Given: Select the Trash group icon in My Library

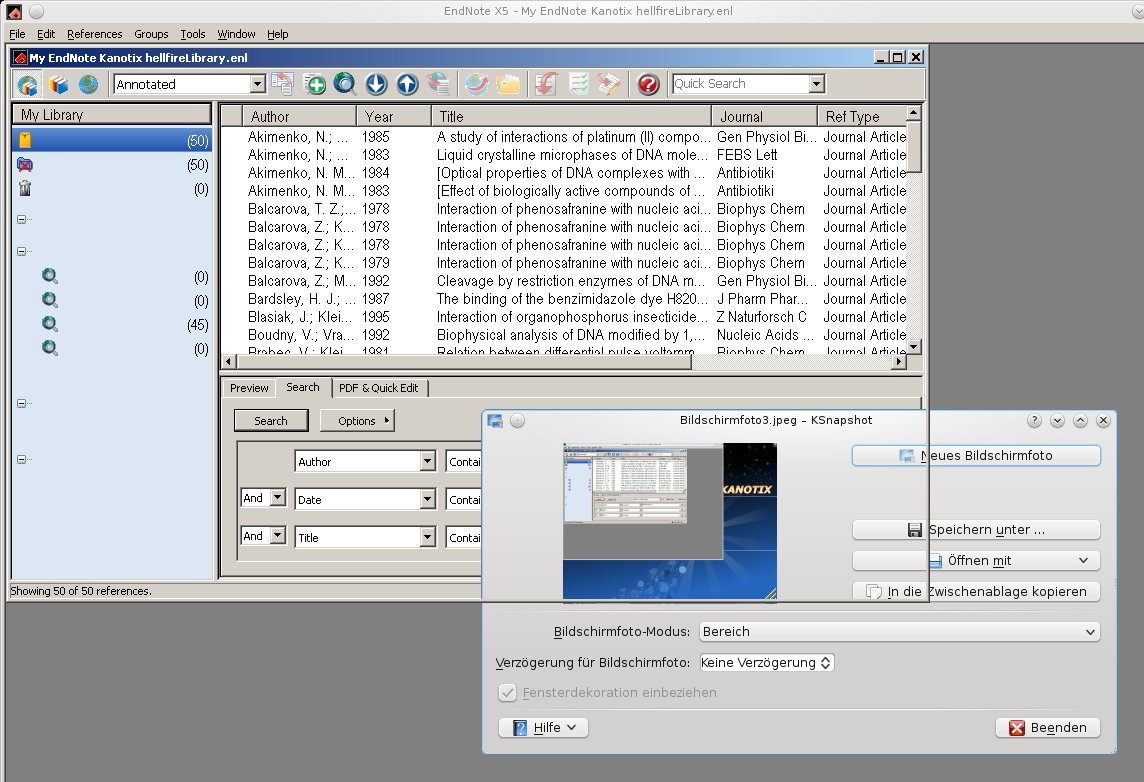Looking at the screenshot, I should [25, 189].
